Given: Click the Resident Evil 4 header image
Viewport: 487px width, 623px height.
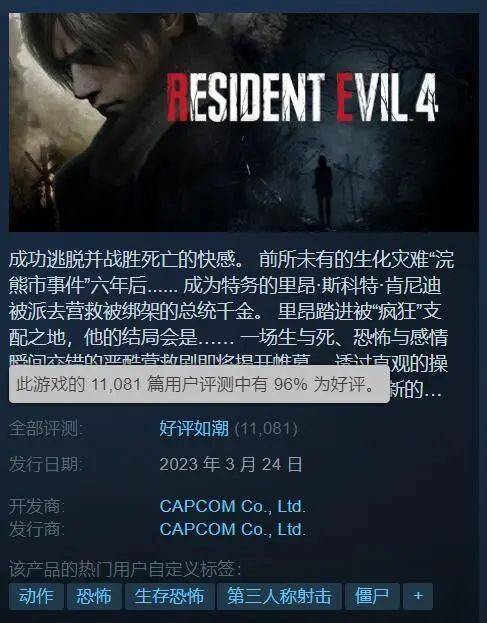Looking at the screenshot, I should pyautogui.click(x=244, y=122).
